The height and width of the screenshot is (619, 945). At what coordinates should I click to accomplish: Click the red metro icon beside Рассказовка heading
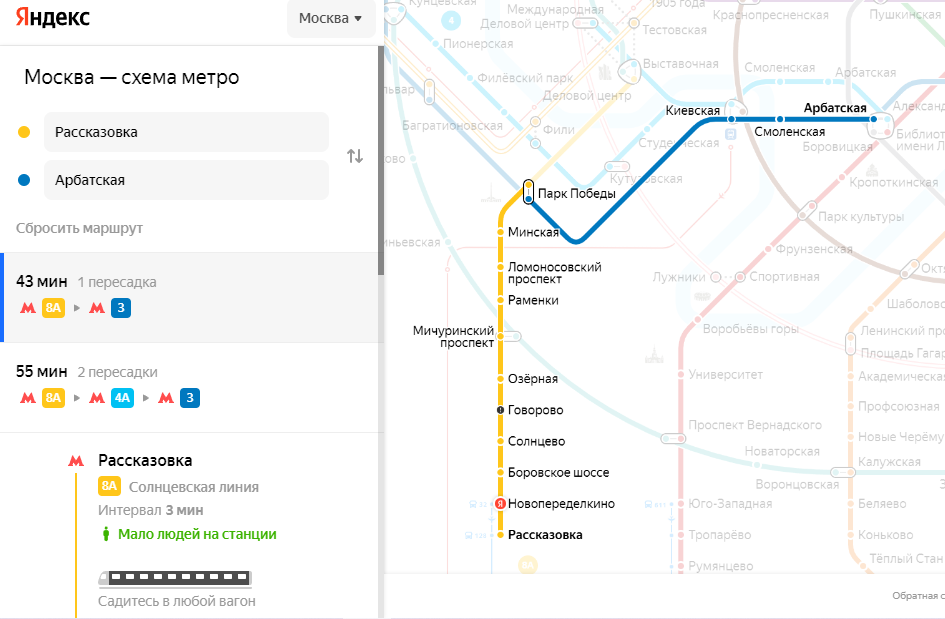[x=75, y=461]
